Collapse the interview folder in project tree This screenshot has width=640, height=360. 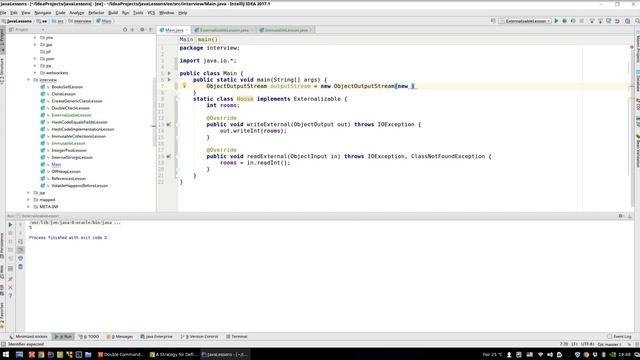click(x=29, y=80)
